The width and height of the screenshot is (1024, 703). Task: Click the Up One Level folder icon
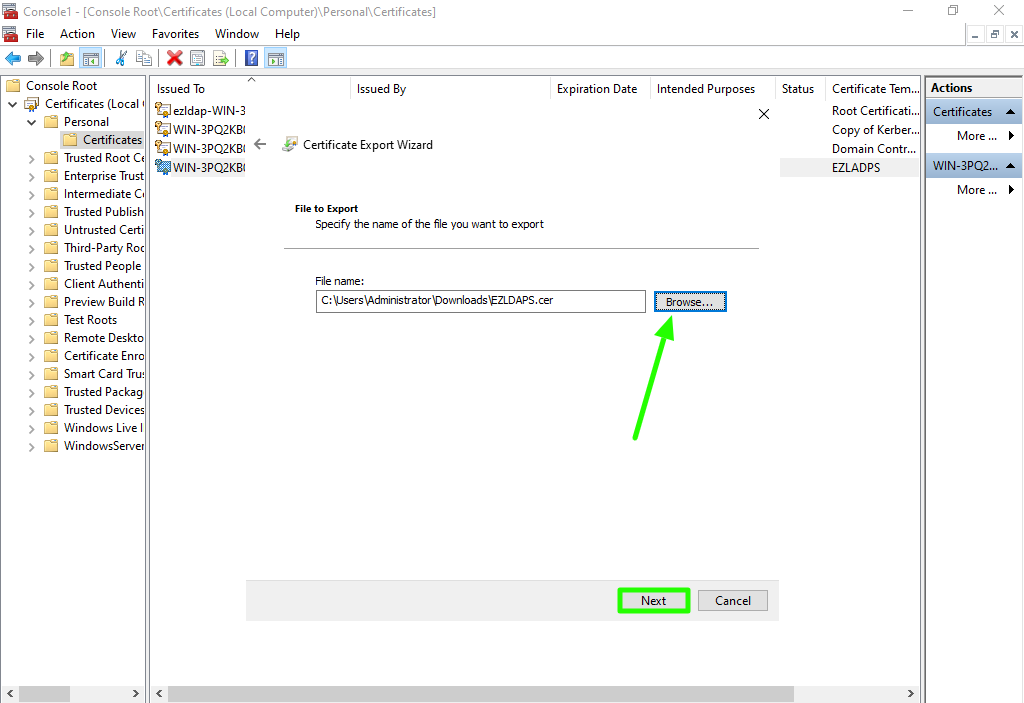(x=67, y=59)
